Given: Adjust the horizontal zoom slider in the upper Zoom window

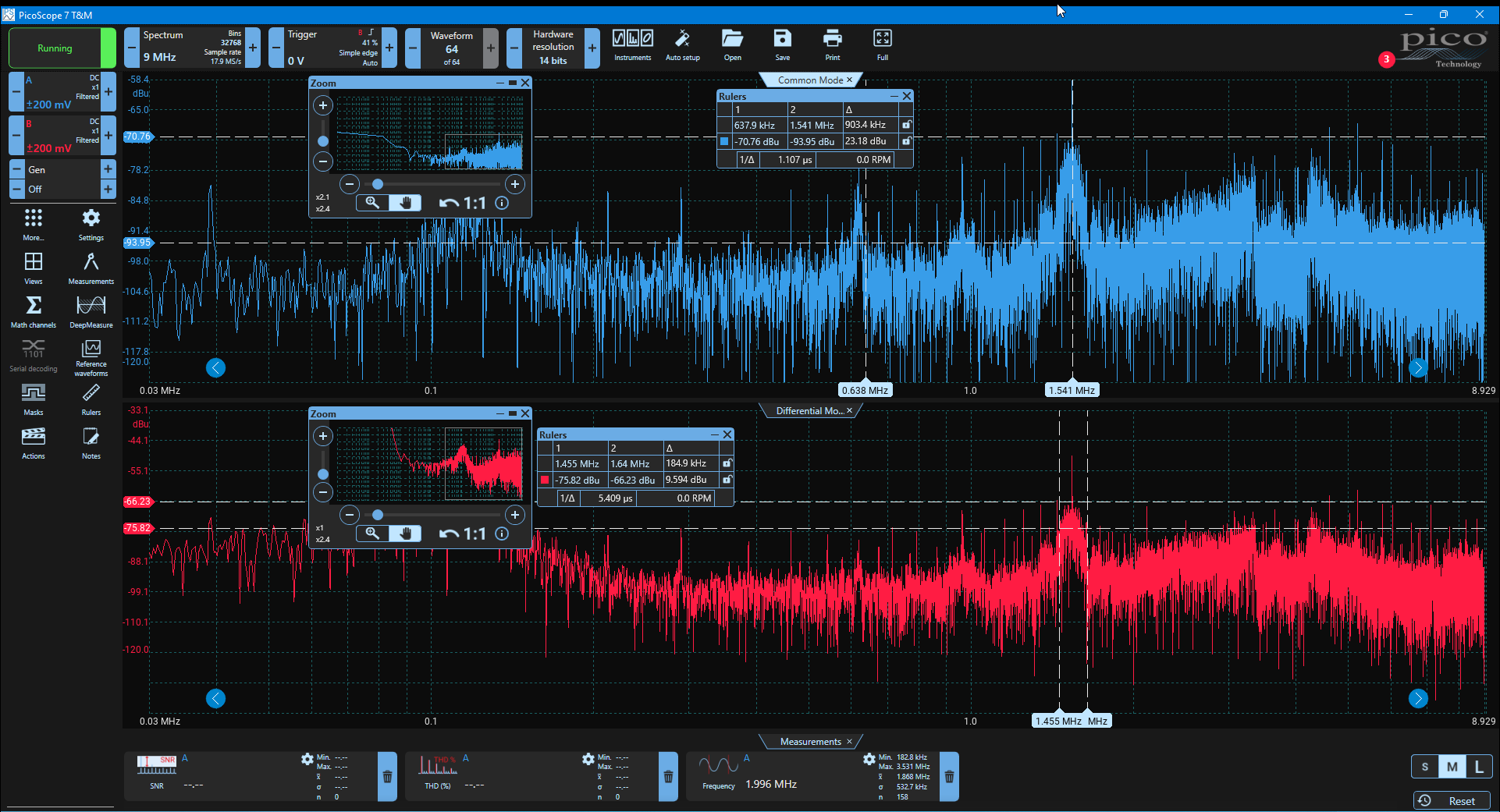Looking at the screenshot, I should coord(378,184).
